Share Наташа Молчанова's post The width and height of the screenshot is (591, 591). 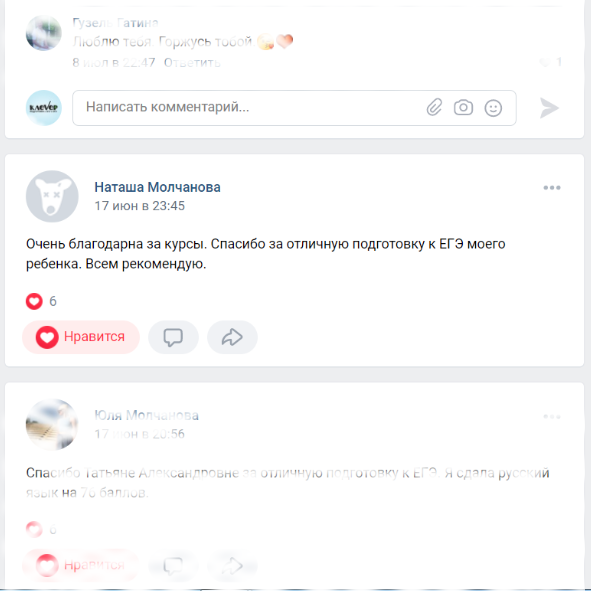[232, 337]
